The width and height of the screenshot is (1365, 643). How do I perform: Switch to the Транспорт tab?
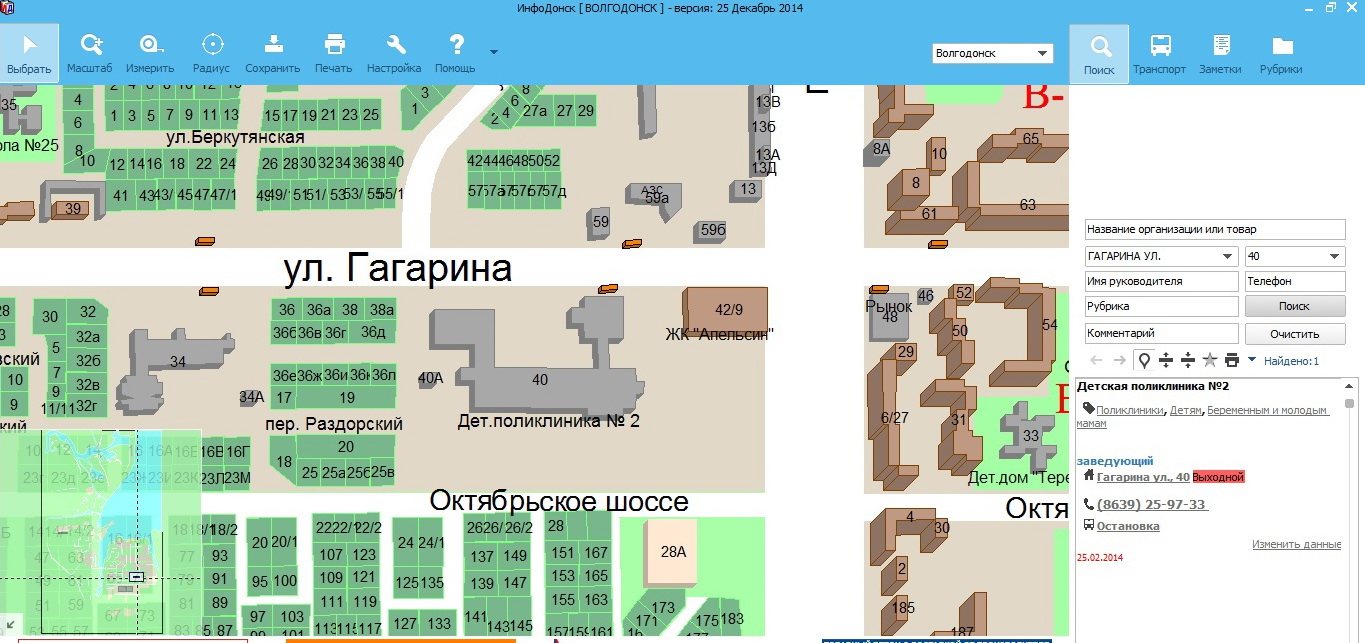pyautogui.click(x=1159, y=54)
